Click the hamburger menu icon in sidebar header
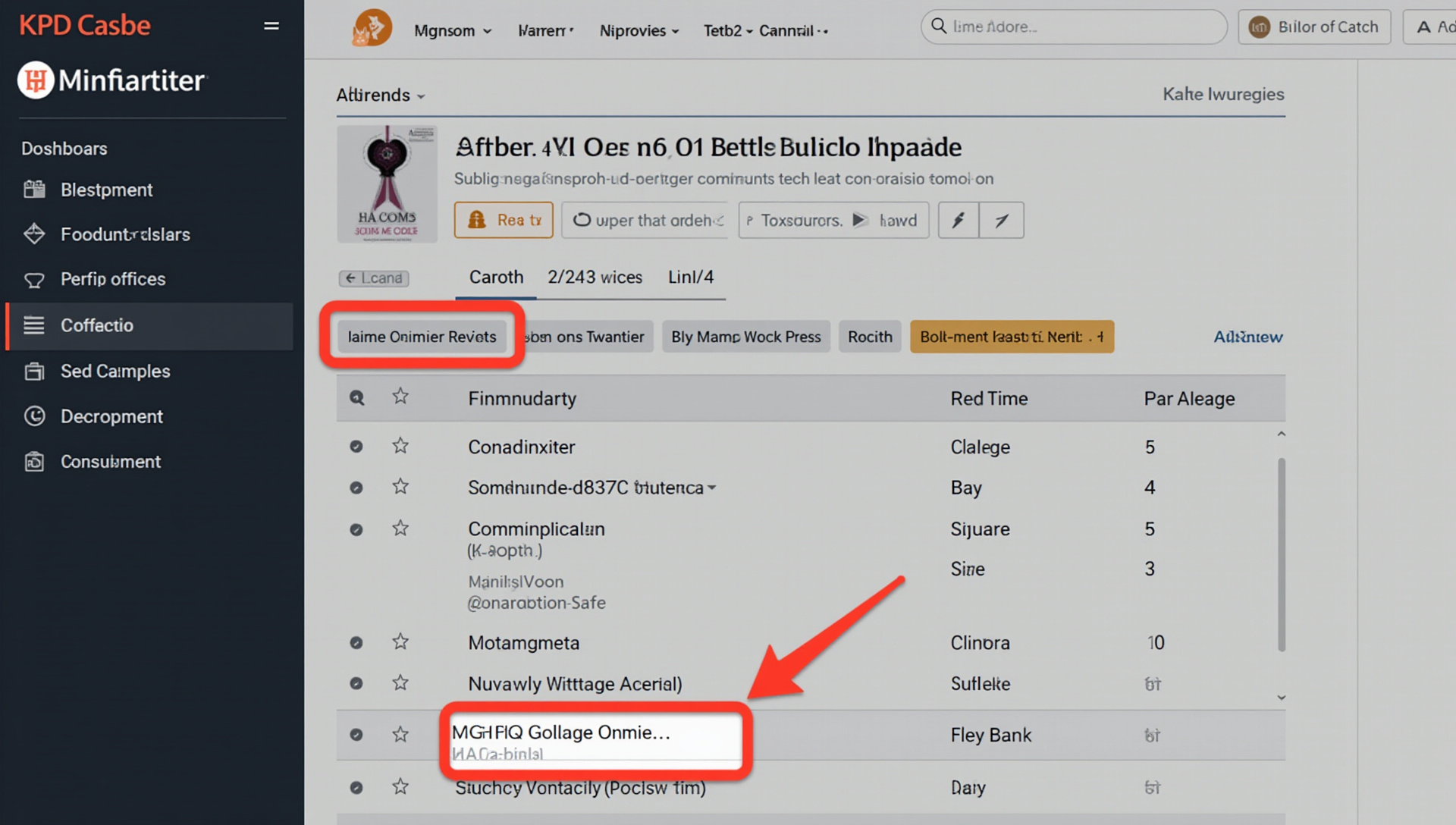Screen dimensions: 1456x825 (271, 26)
